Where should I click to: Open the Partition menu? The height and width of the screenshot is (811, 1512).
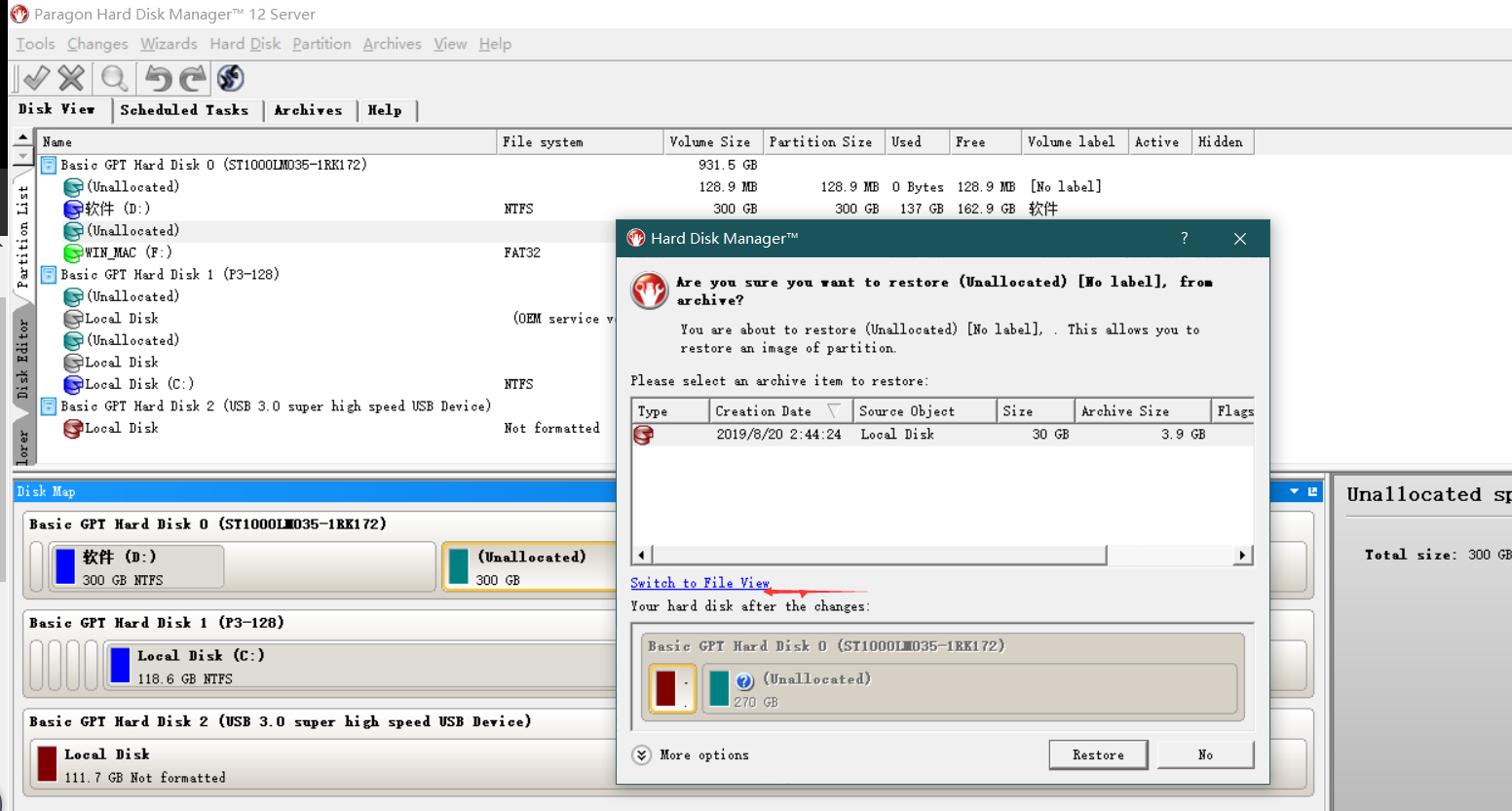[x=321, y=44]
